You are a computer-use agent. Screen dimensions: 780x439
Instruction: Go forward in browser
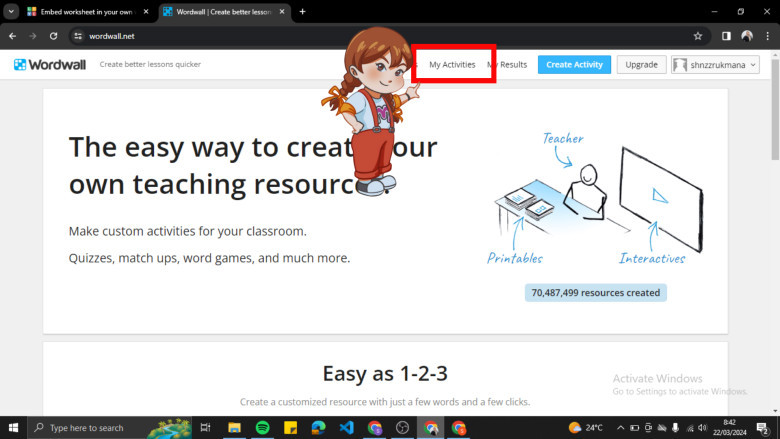(33, 36)
